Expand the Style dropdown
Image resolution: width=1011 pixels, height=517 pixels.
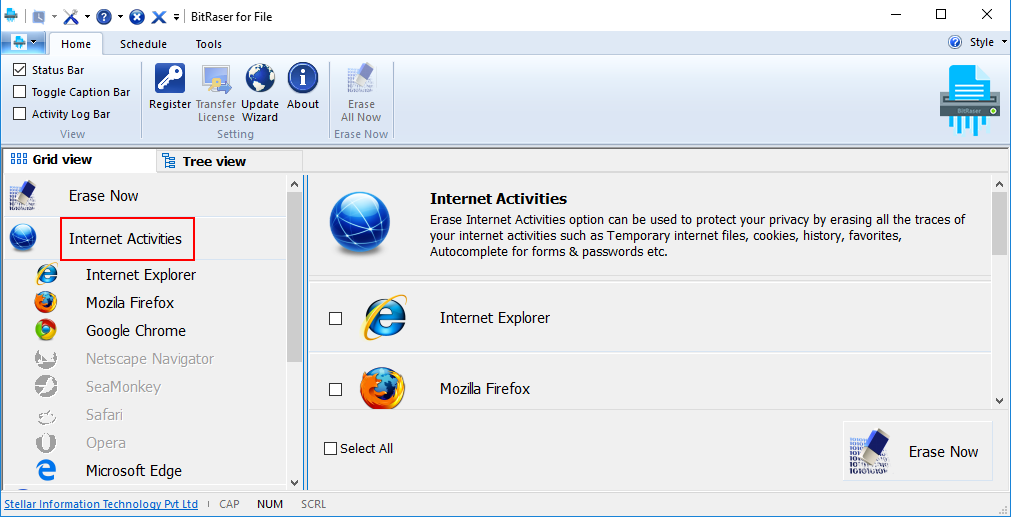click(x=1005, y=43)
